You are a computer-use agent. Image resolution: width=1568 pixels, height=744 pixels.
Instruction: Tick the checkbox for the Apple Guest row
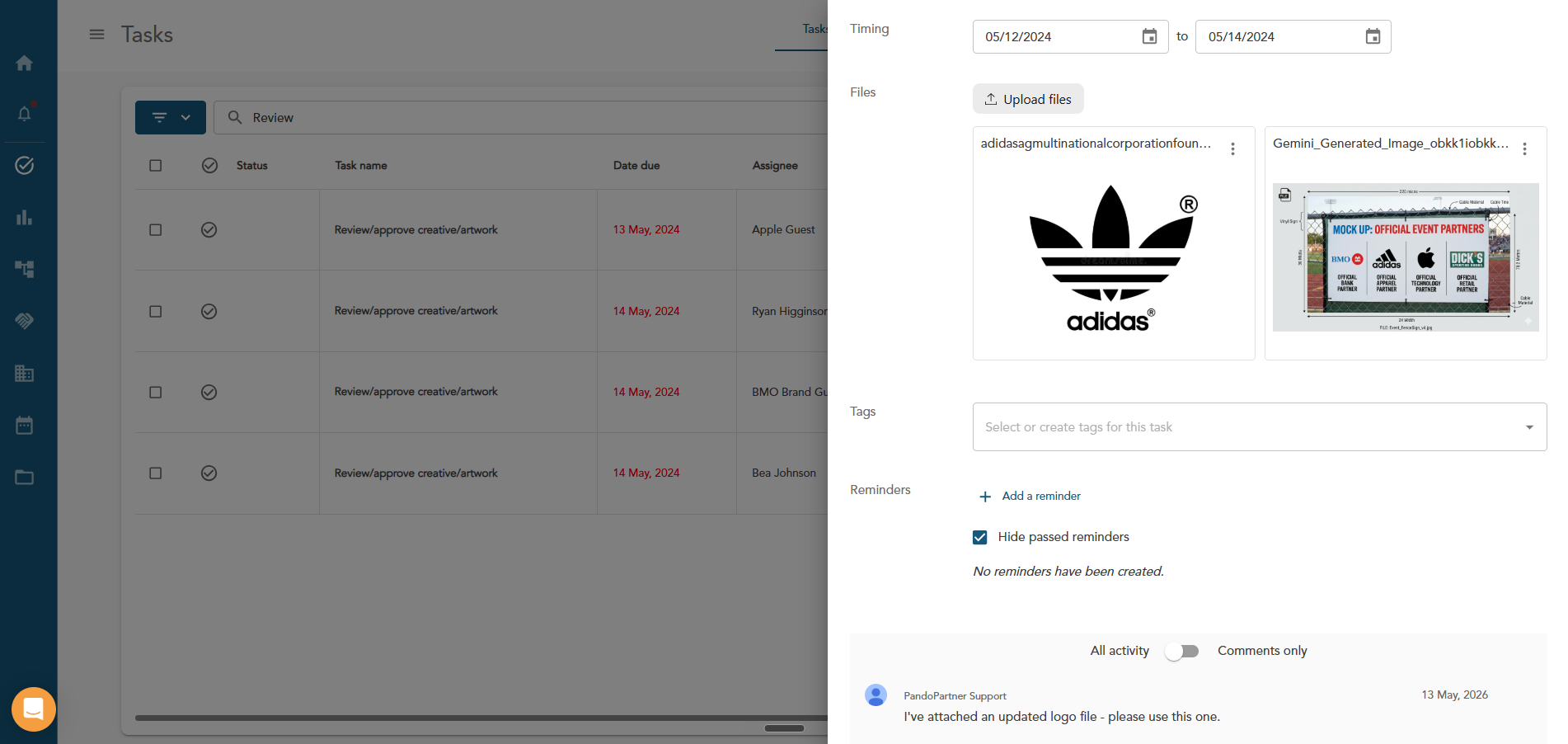155,229
